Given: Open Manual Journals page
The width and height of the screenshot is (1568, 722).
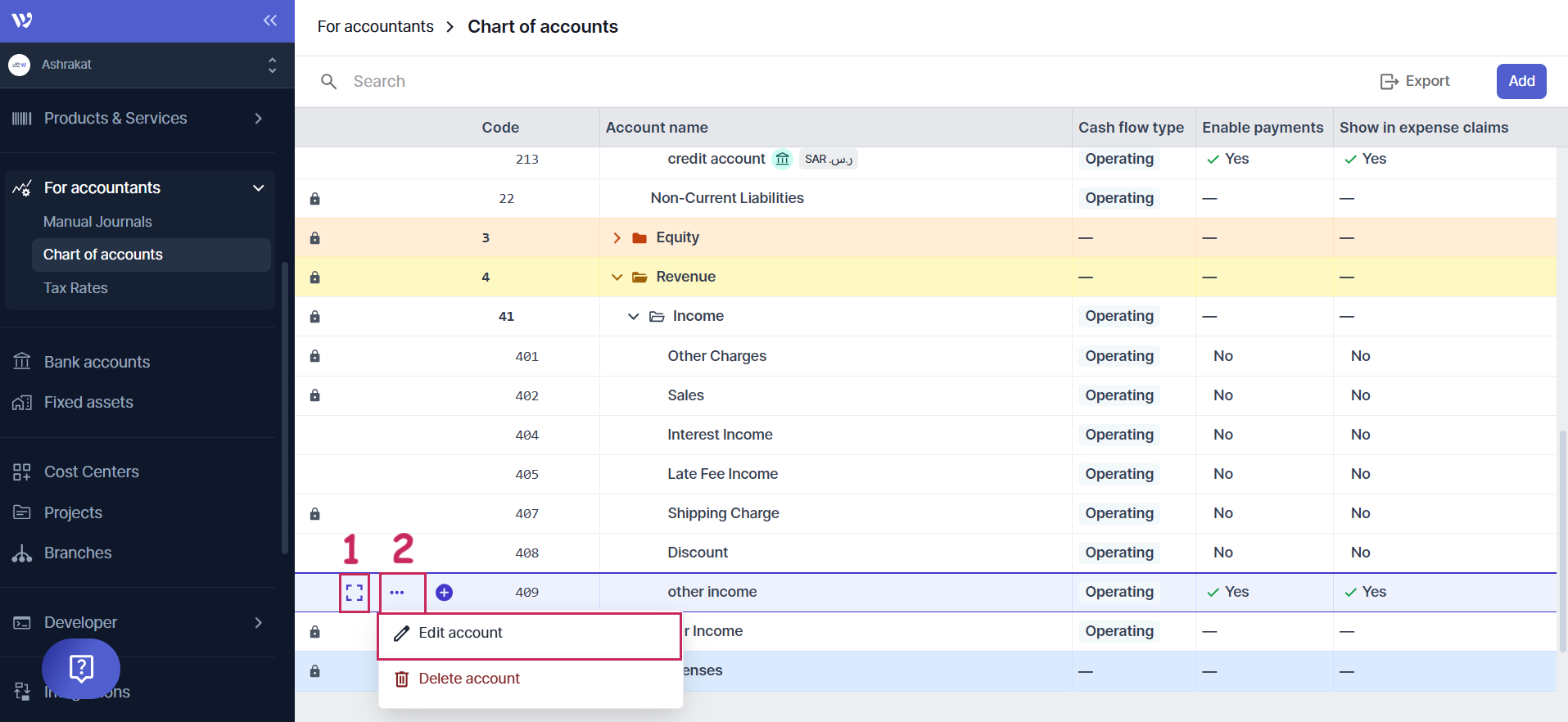Looking at the screenshot, I should pos(97,222).
